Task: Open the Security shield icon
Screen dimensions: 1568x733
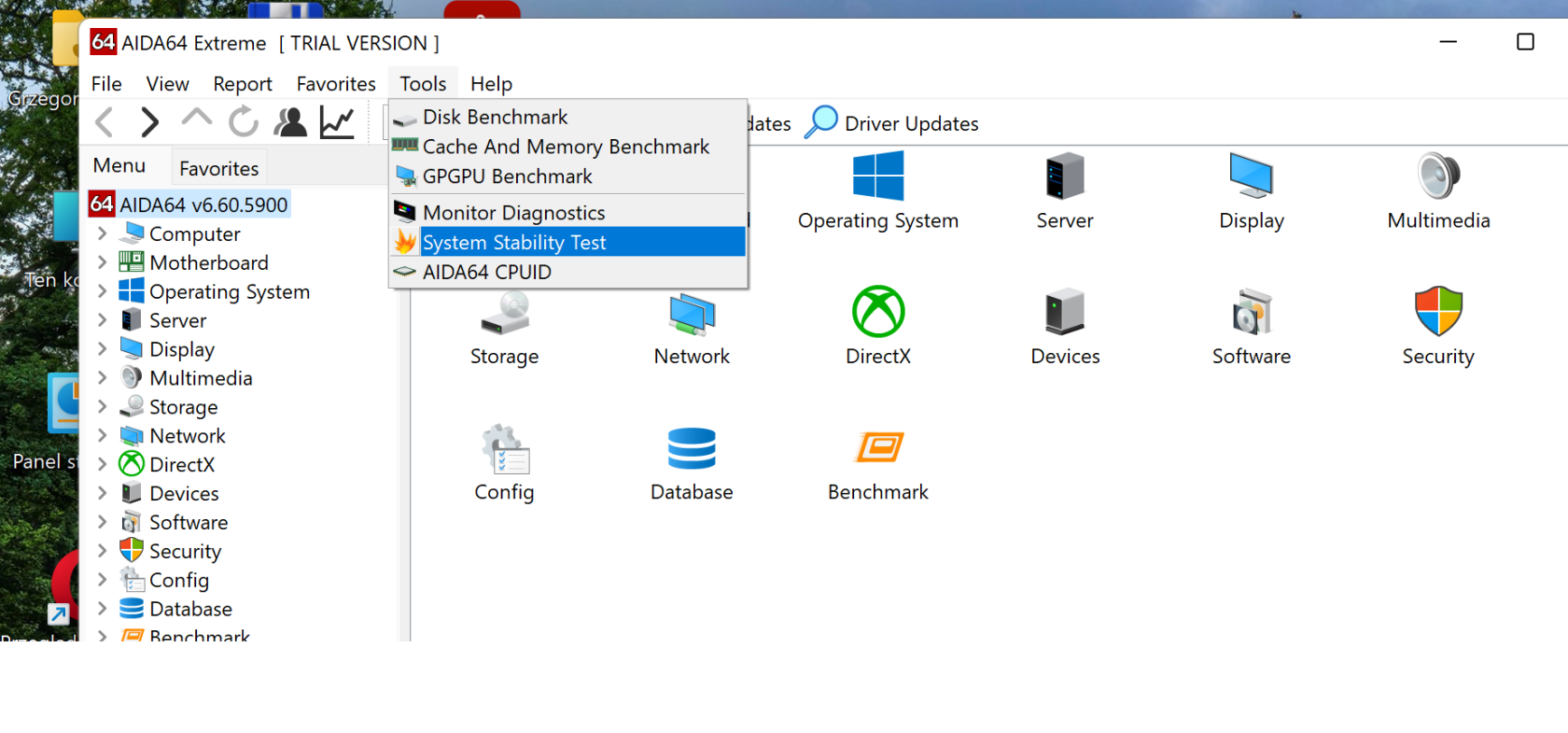Action: tap(1437, 313)
